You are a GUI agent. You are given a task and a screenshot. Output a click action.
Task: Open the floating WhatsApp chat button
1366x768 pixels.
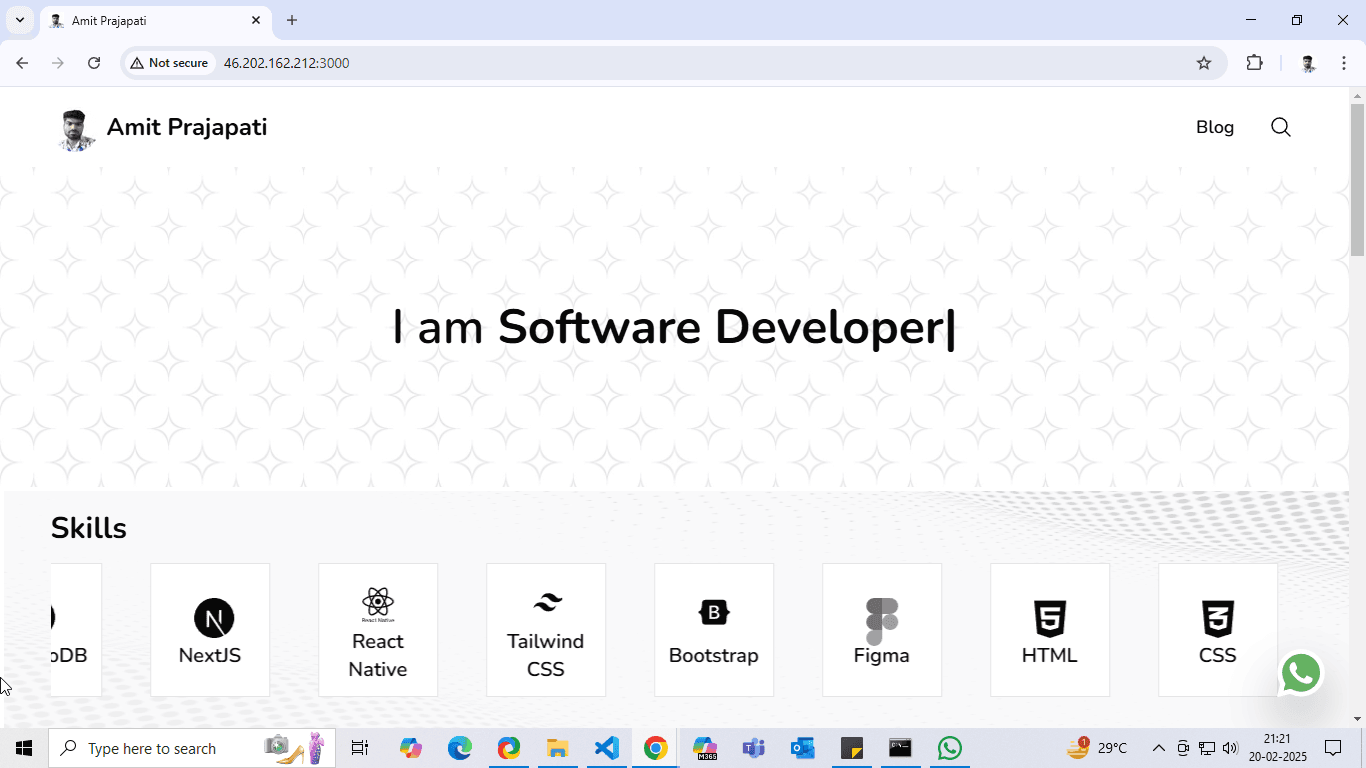point(1301,674)
